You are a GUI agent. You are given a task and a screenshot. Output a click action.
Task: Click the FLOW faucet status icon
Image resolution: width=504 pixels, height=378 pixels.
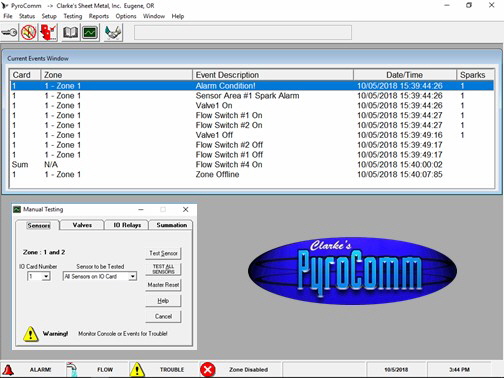(72, 370)
